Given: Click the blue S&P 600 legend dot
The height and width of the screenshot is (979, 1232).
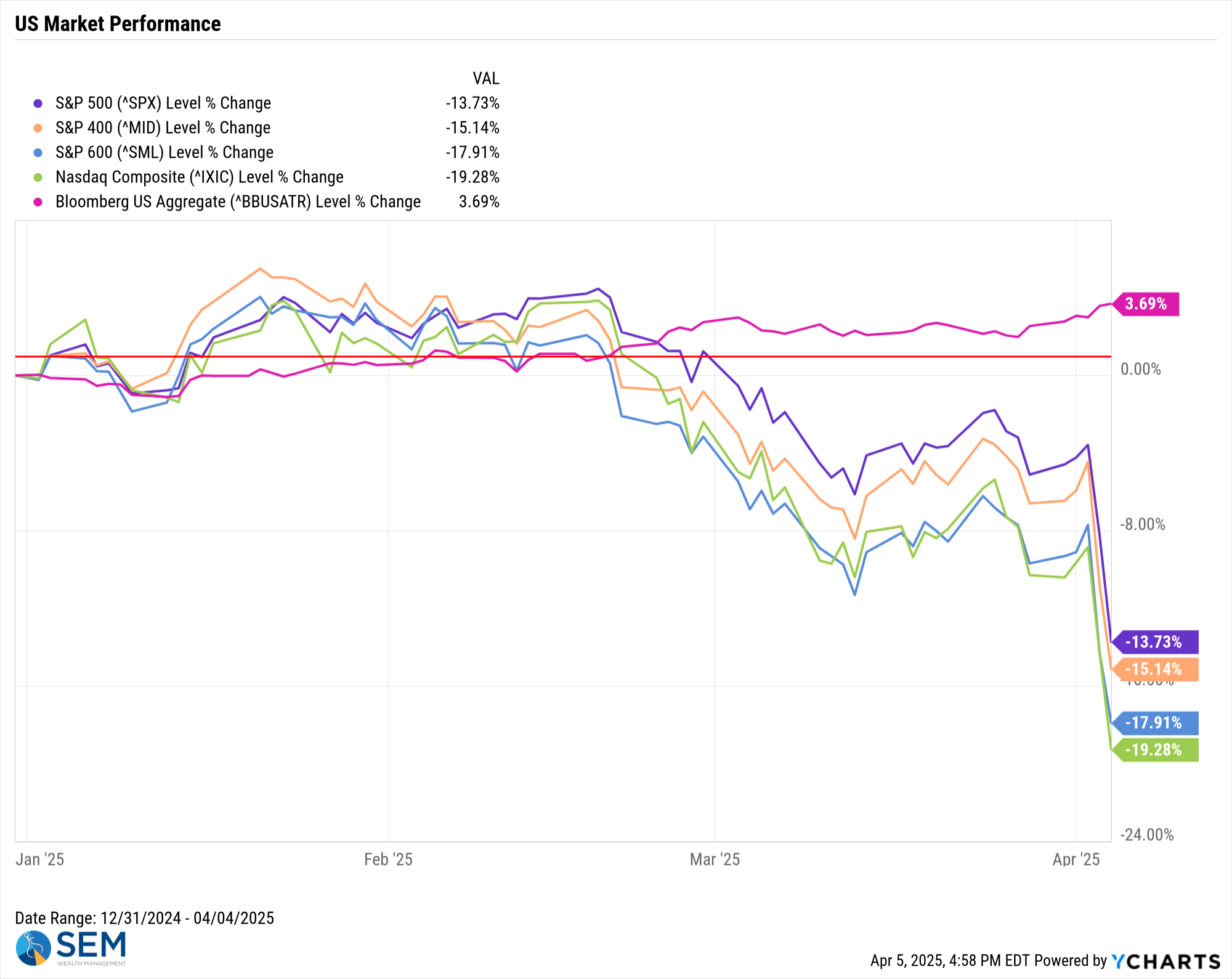Looking at the screenshot, I should [38, 153].
